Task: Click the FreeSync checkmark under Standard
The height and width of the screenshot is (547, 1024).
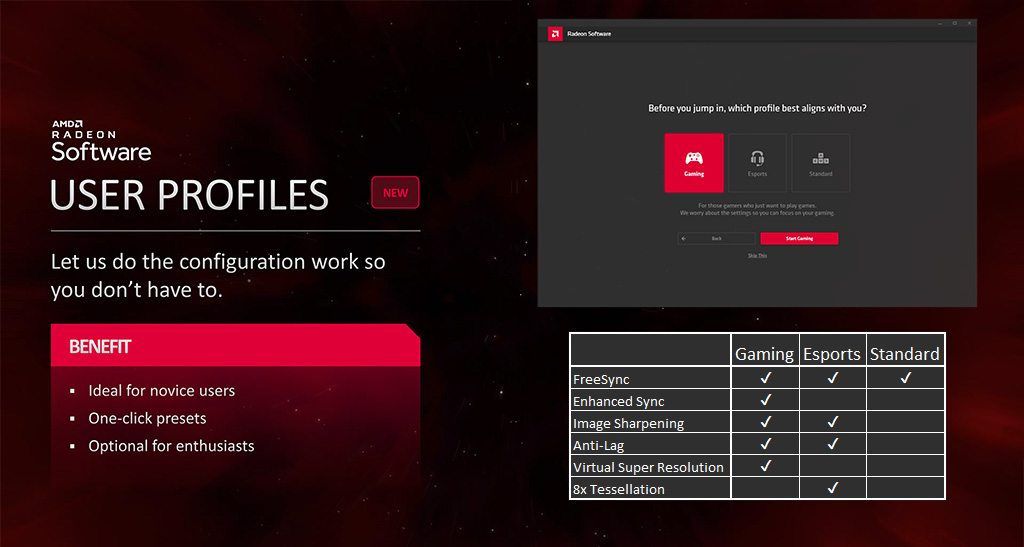Action: click(905, 377)
